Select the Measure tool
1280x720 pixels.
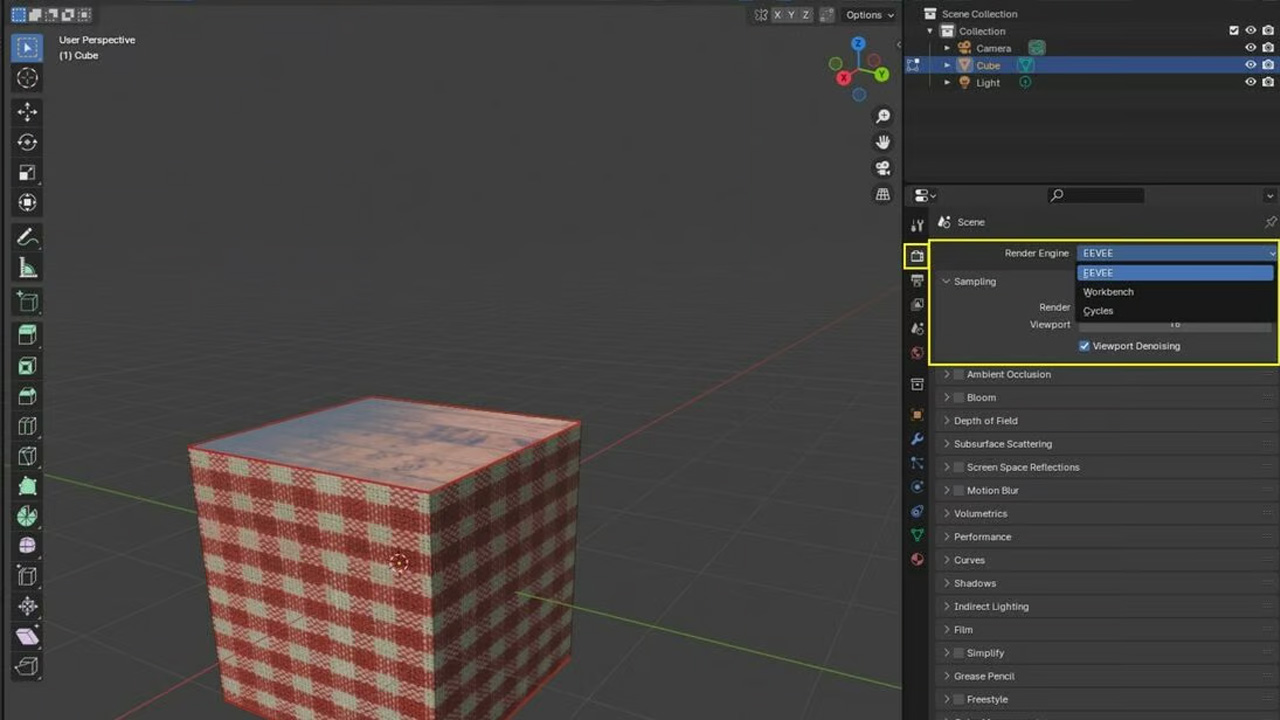(27, 268)
